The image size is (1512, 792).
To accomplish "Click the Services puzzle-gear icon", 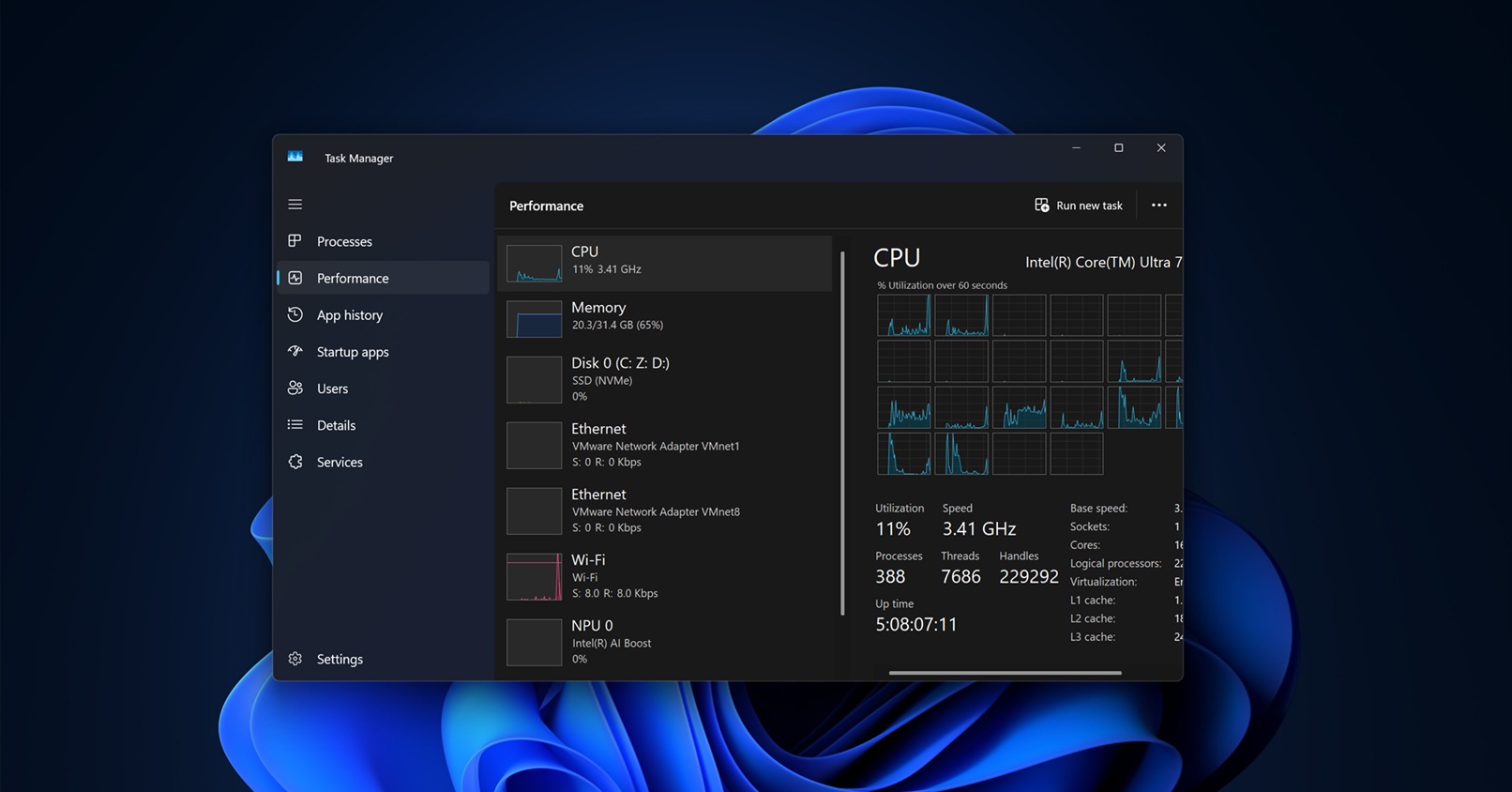I will click(295, 462).
